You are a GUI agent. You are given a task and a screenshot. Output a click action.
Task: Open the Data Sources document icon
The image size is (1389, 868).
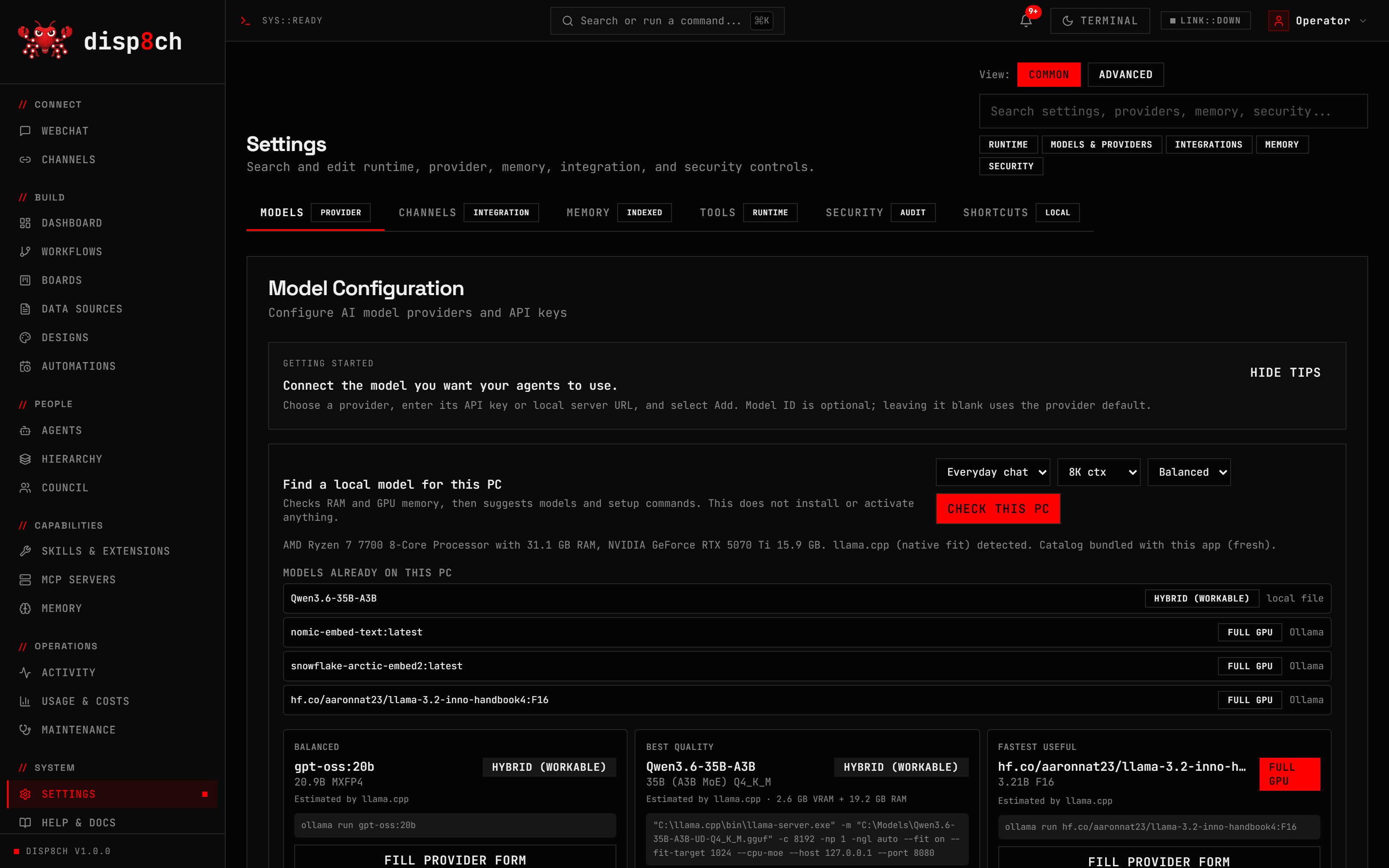point(25,309)
